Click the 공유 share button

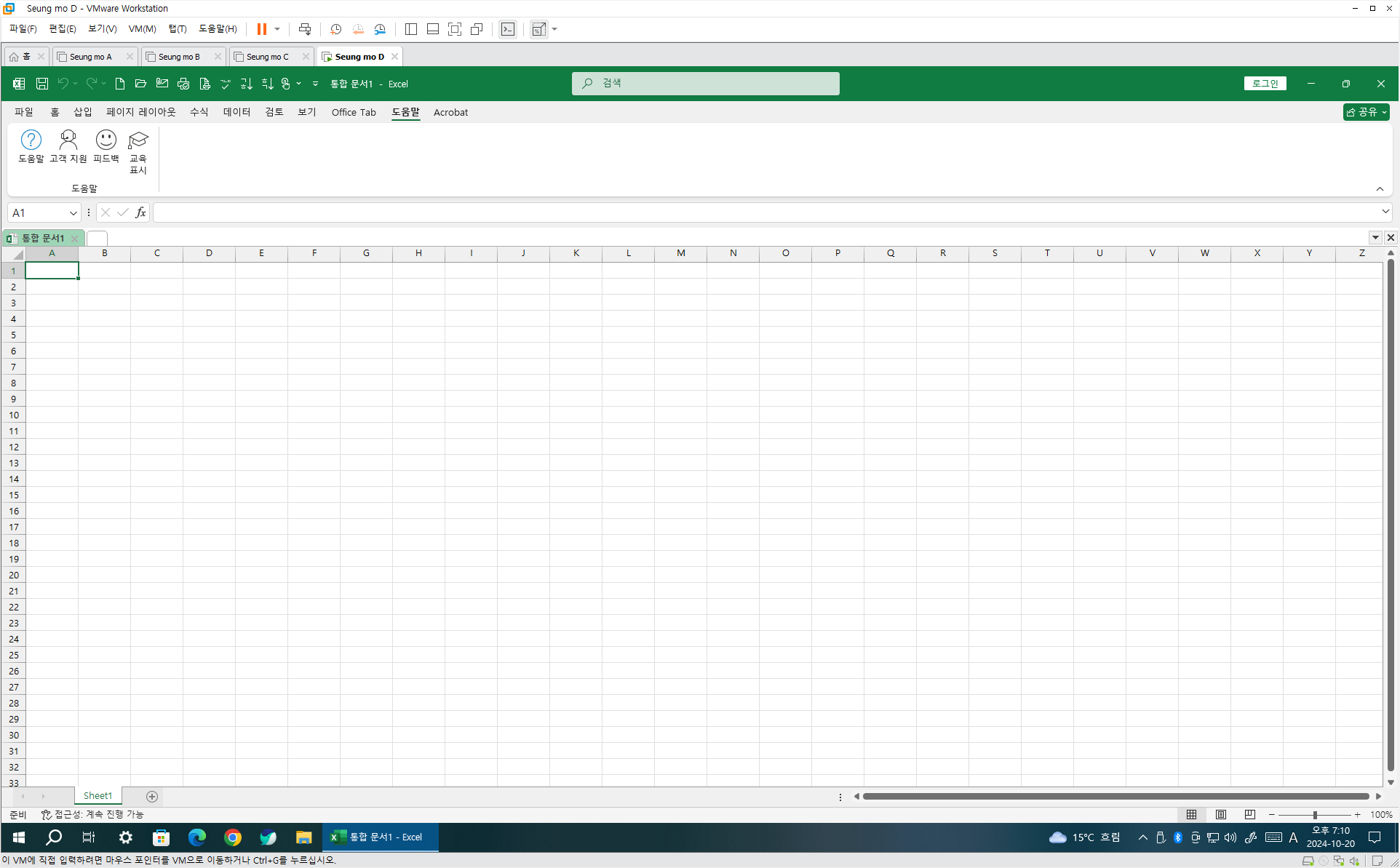coord(1365,112)
